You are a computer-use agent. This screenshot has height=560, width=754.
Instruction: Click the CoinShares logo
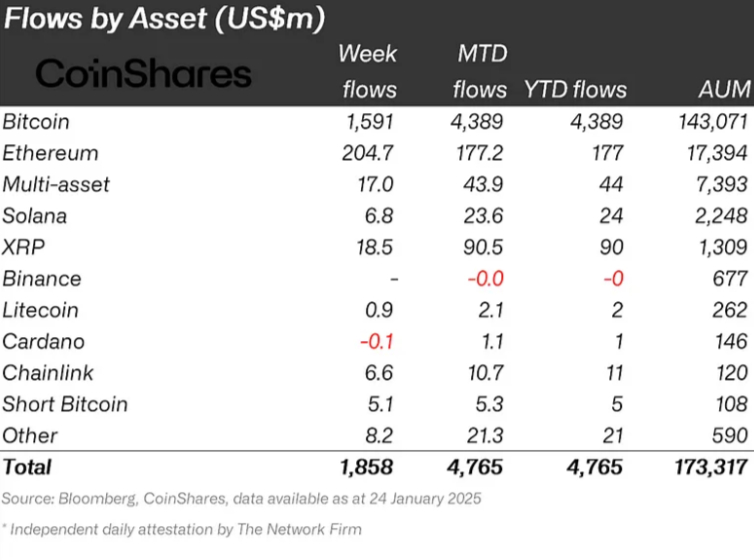pos(144,73)
